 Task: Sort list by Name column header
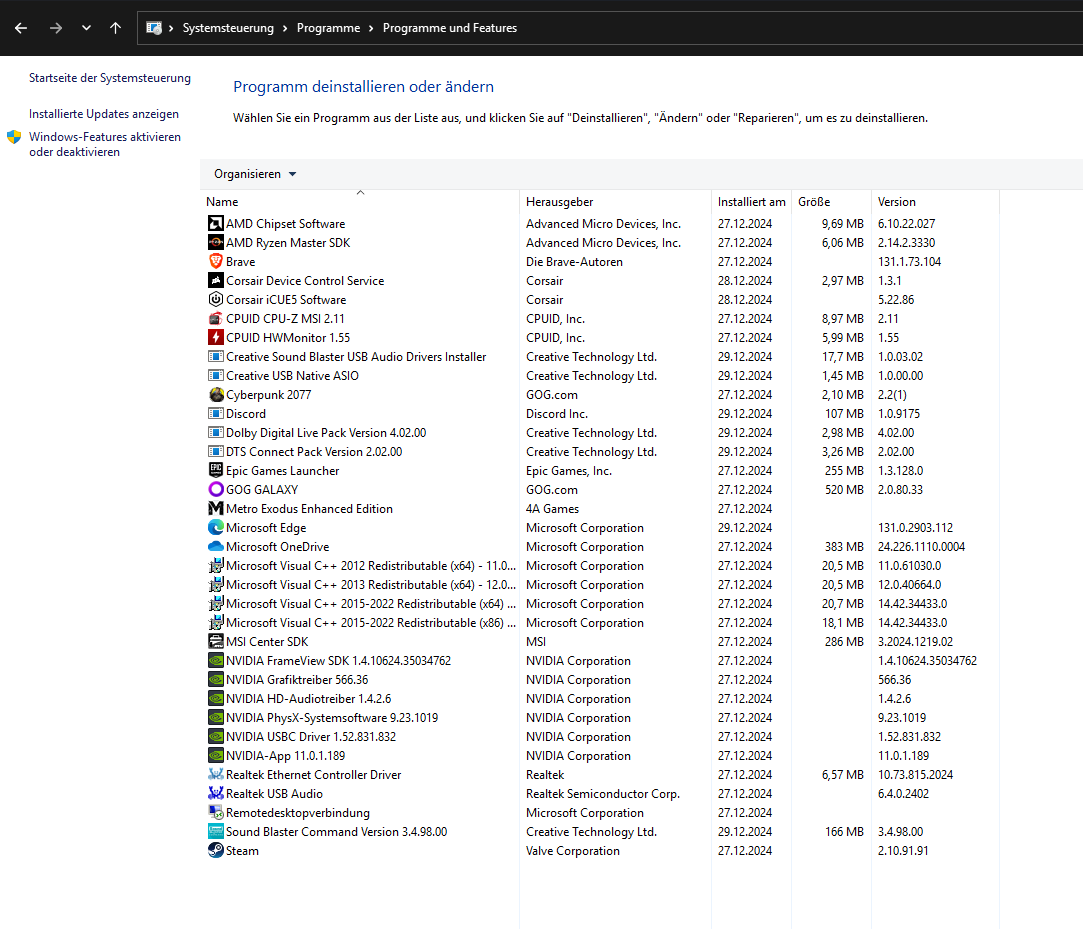click(x=222, y=202)
